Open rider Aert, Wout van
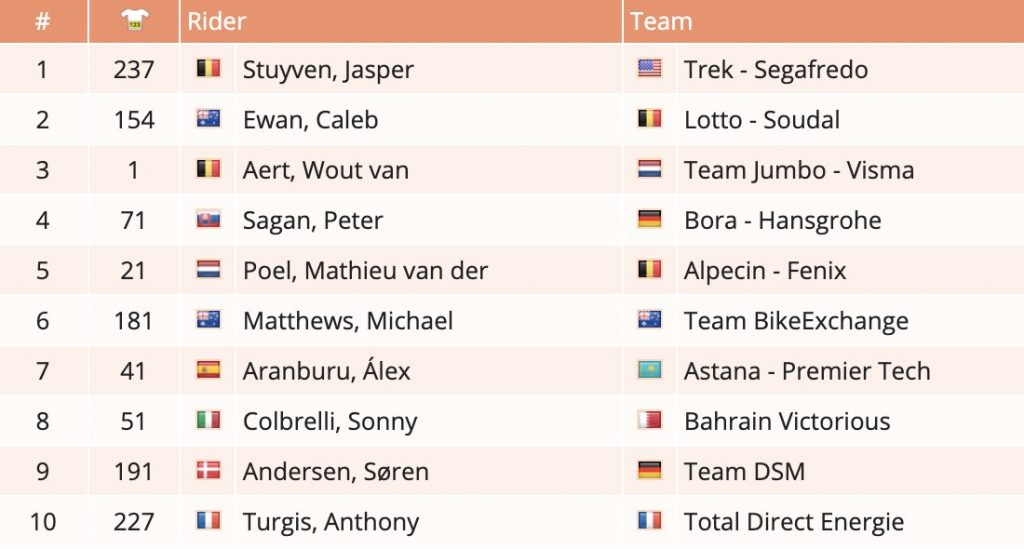 326,170
